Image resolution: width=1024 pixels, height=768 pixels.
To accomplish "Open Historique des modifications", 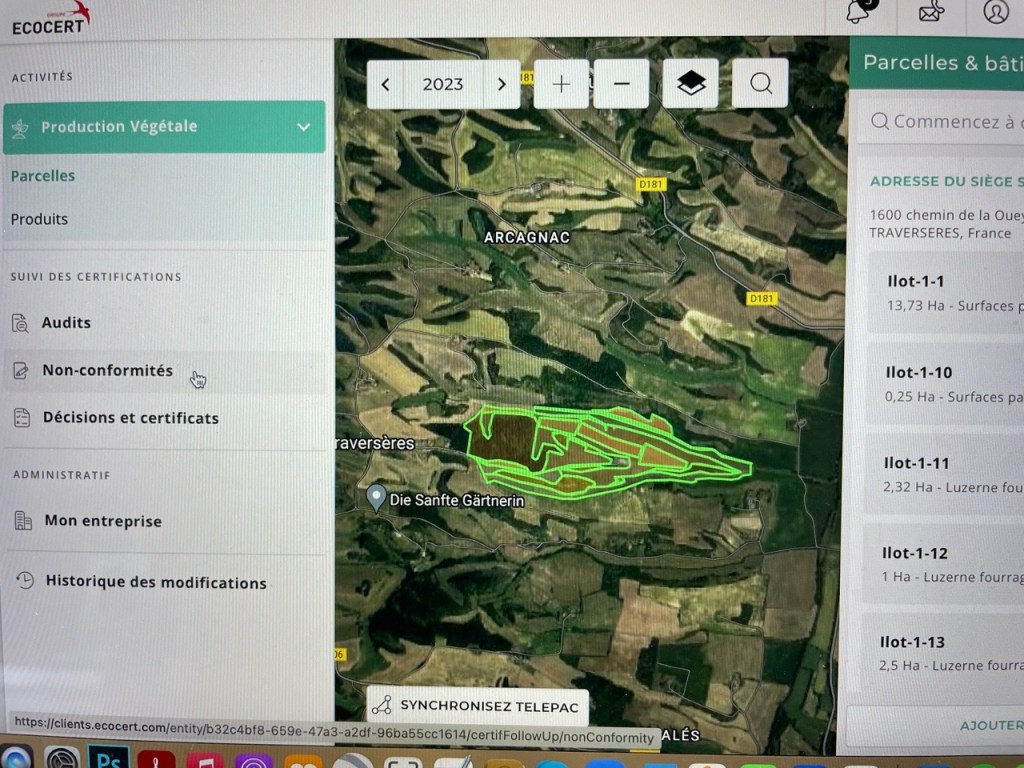I will pyautogui.click(x=155, y=582).
